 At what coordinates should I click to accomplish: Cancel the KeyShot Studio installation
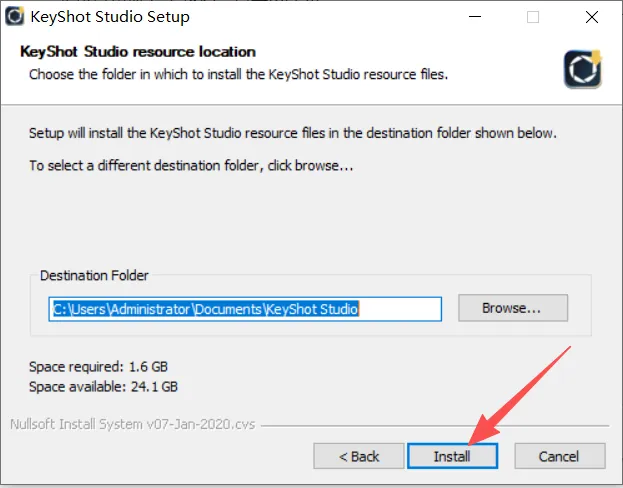click(559, 456)
